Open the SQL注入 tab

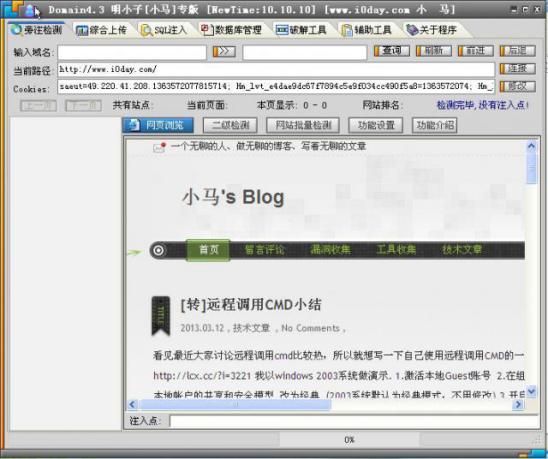click(x=164, y=30)
